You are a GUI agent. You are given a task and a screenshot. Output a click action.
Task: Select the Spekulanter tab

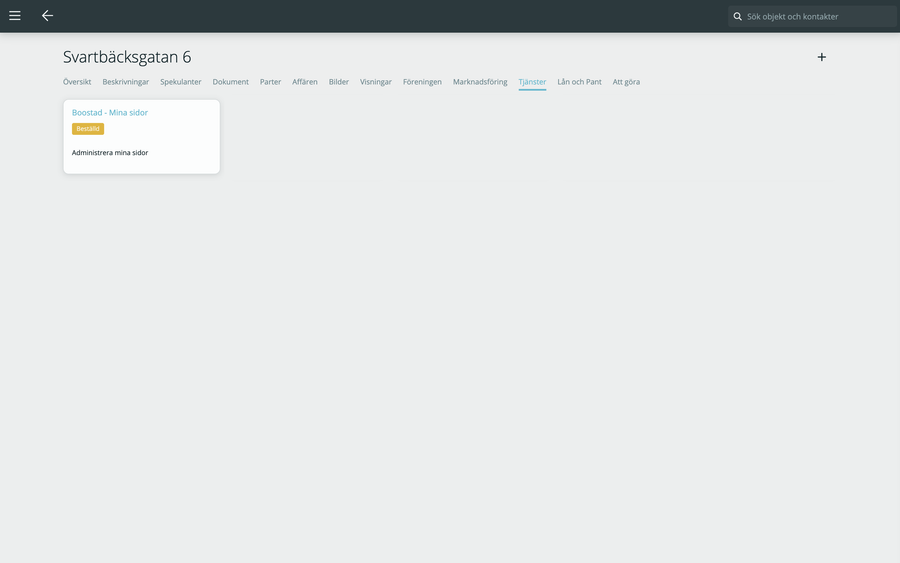[x=181, y=82]
